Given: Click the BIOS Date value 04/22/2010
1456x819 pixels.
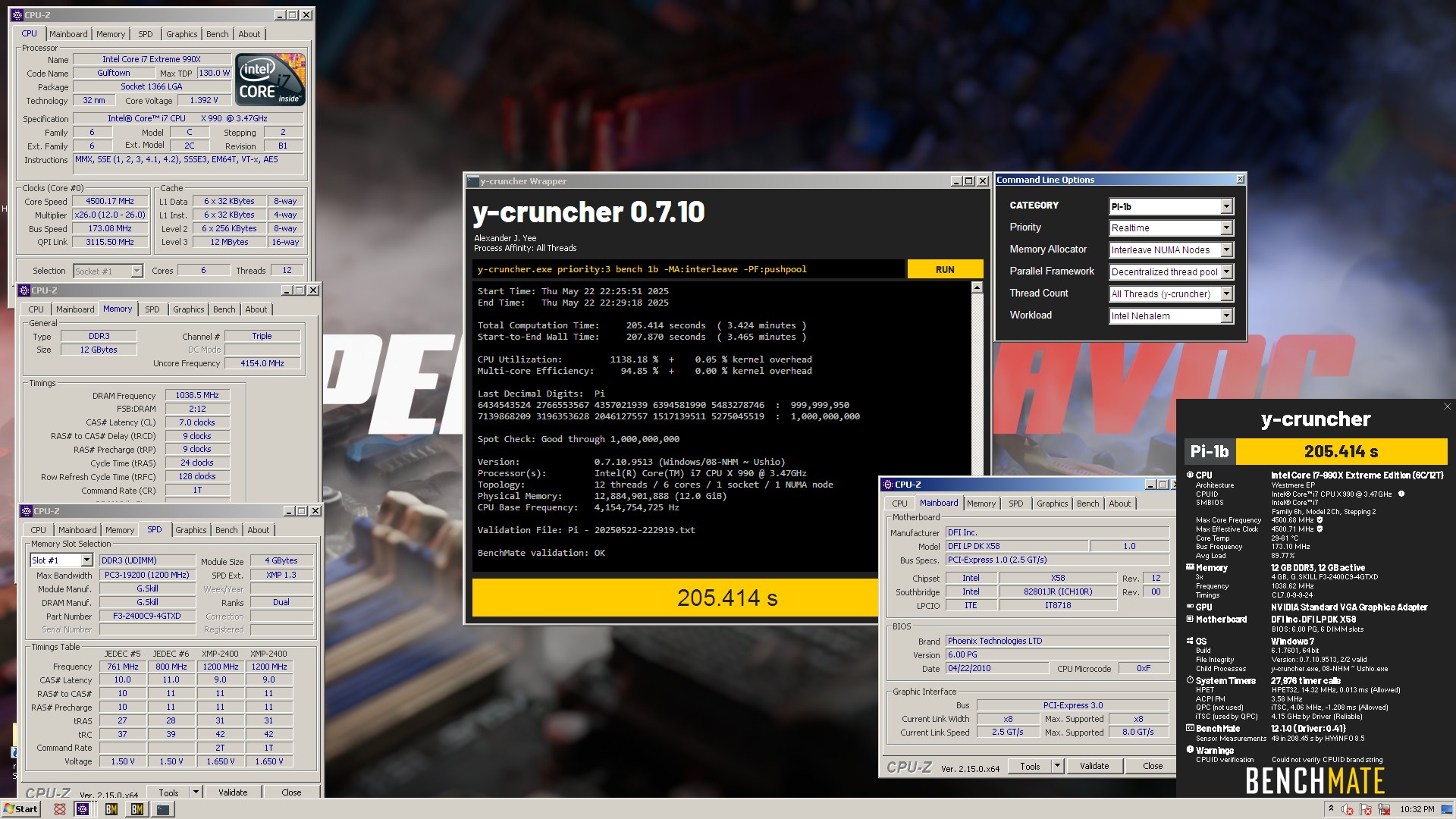Looking at the screenshot, I should [997, 668].
